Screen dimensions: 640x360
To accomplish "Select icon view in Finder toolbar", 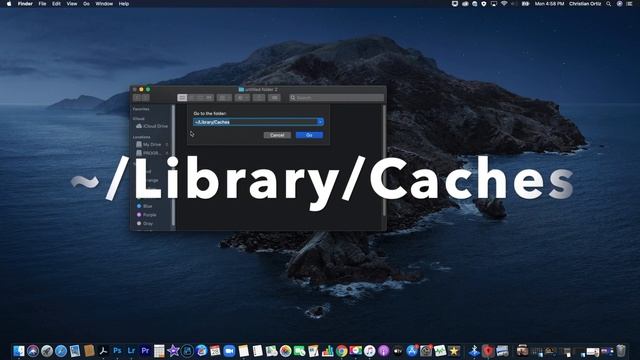I will pyautogui.click(x=182, y=98).
